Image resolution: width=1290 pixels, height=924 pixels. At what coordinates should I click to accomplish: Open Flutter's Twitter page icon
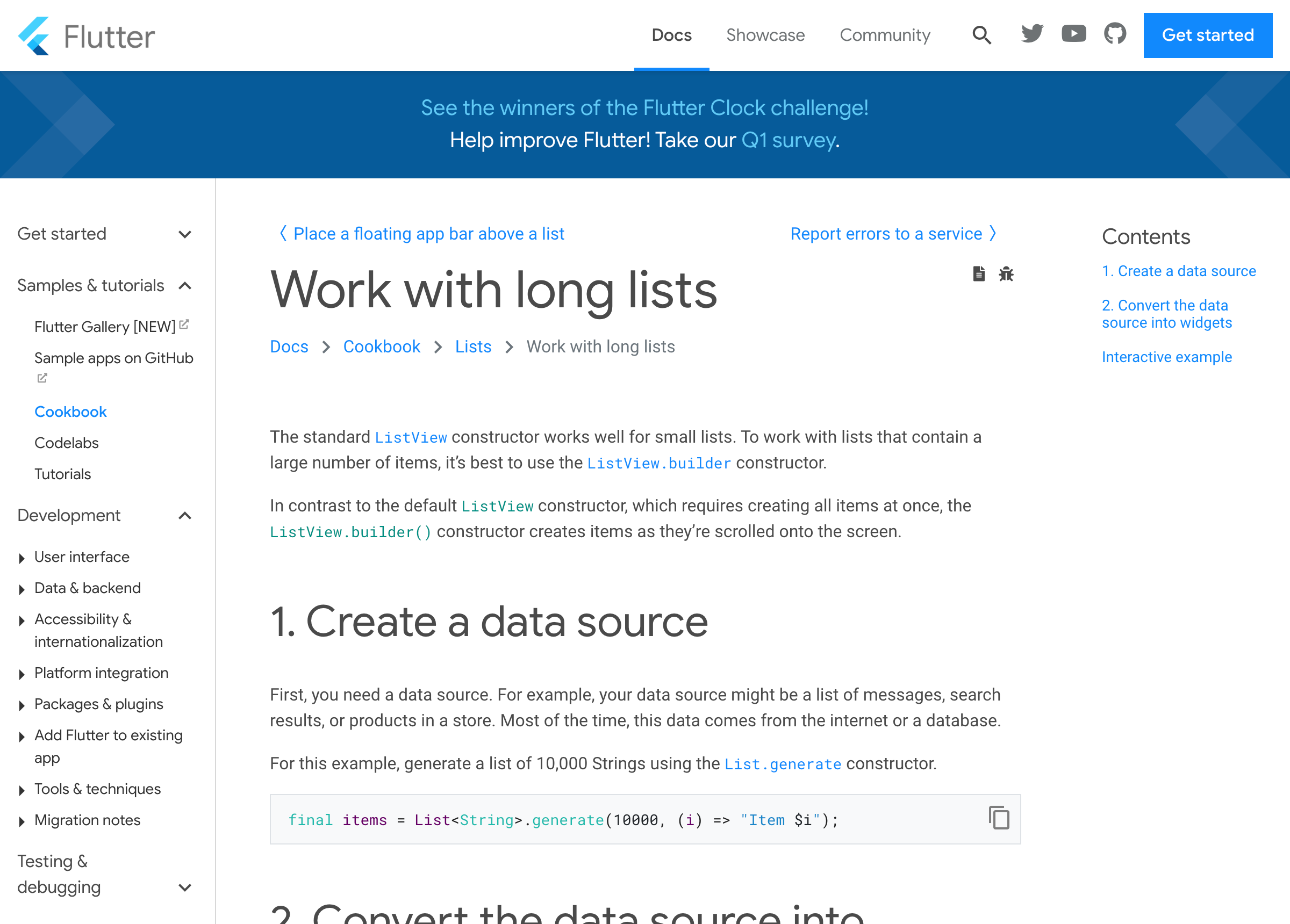[1032, 34]
